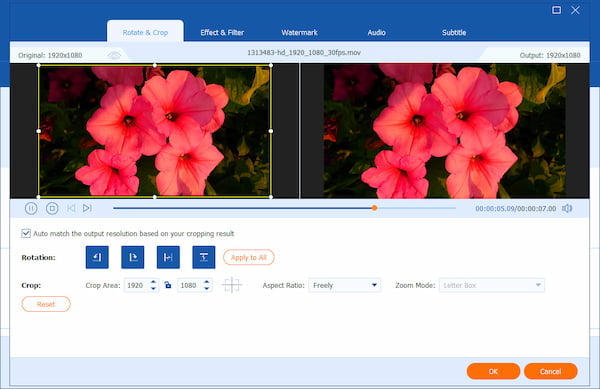Maximize the editor window
600x389 pixels.
pyautogui.click(x=556, y=10)
